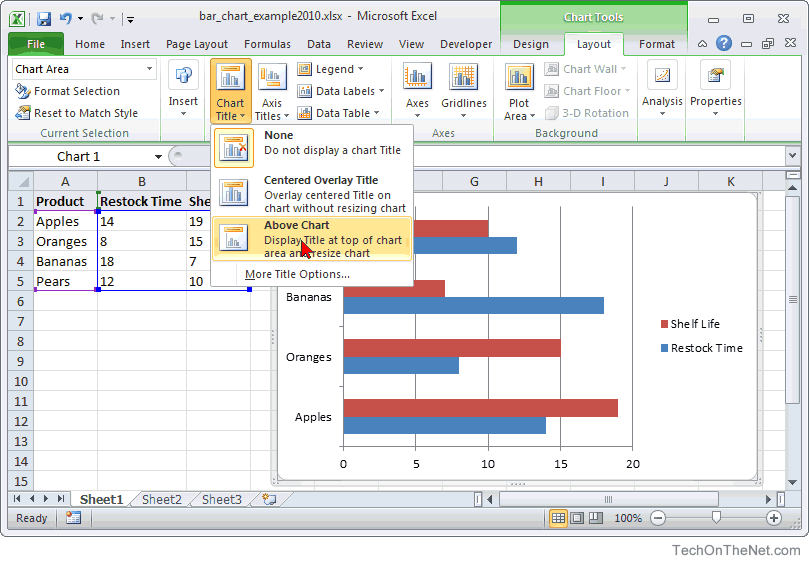
Task: Open the Developer ribbon tab
Action: tap(466, 44)
